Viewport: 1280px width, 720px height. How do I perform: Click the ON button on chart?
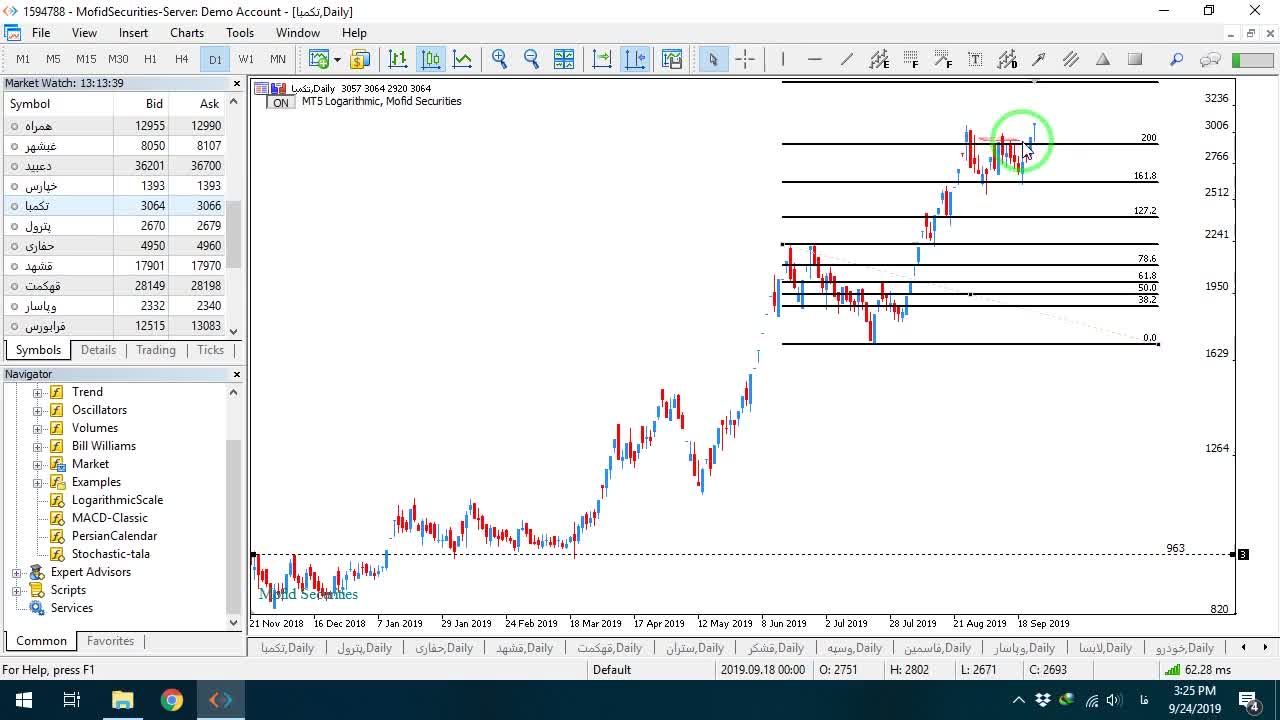[x=281, y=103]
